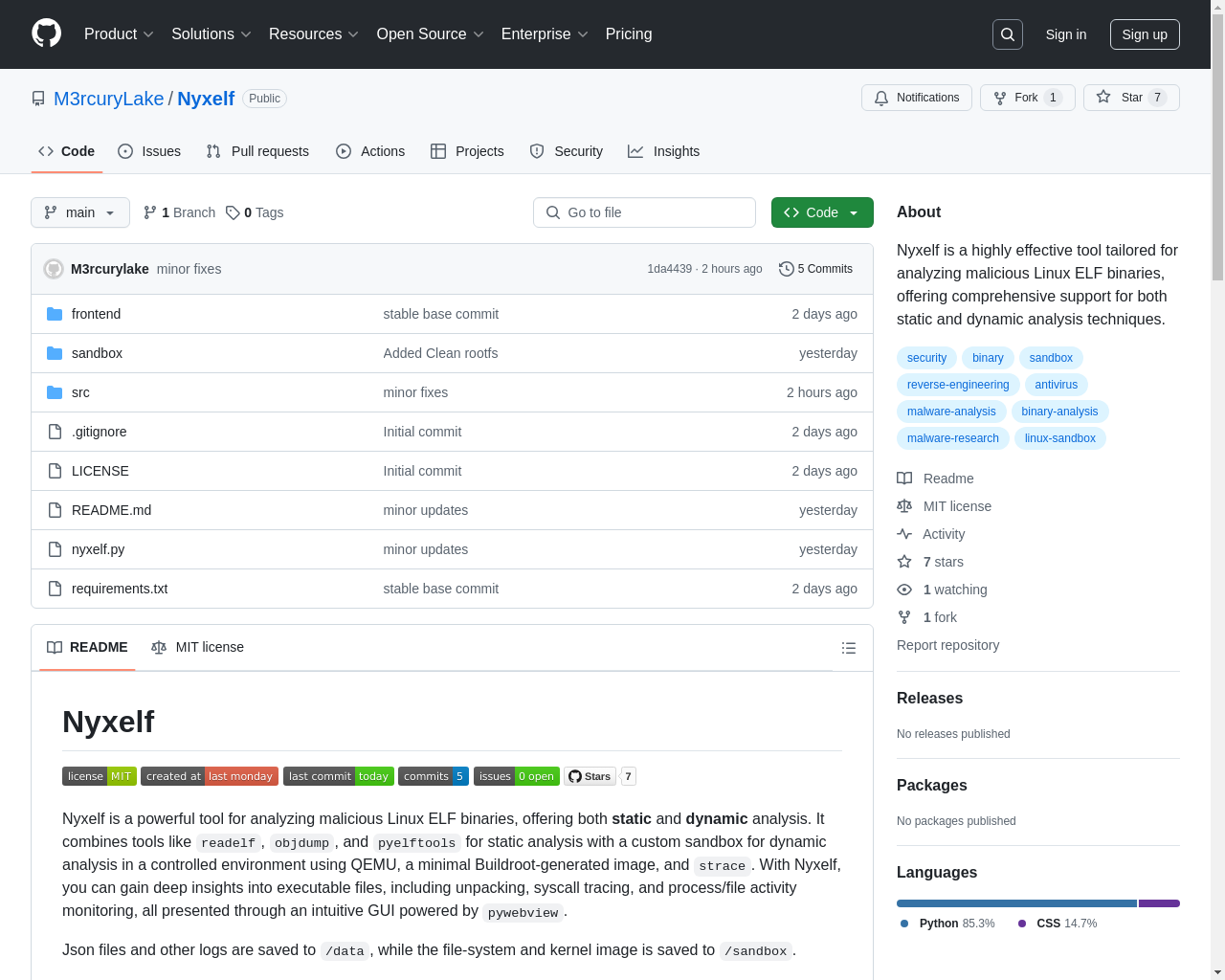
Task: Open the 1da4439 commit hash link
Action: (669, 269)
